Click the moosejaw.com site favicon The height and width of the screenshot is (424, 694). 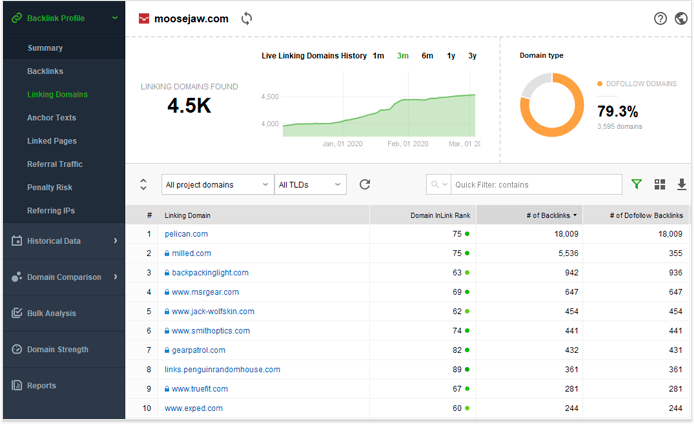(144, 19)
